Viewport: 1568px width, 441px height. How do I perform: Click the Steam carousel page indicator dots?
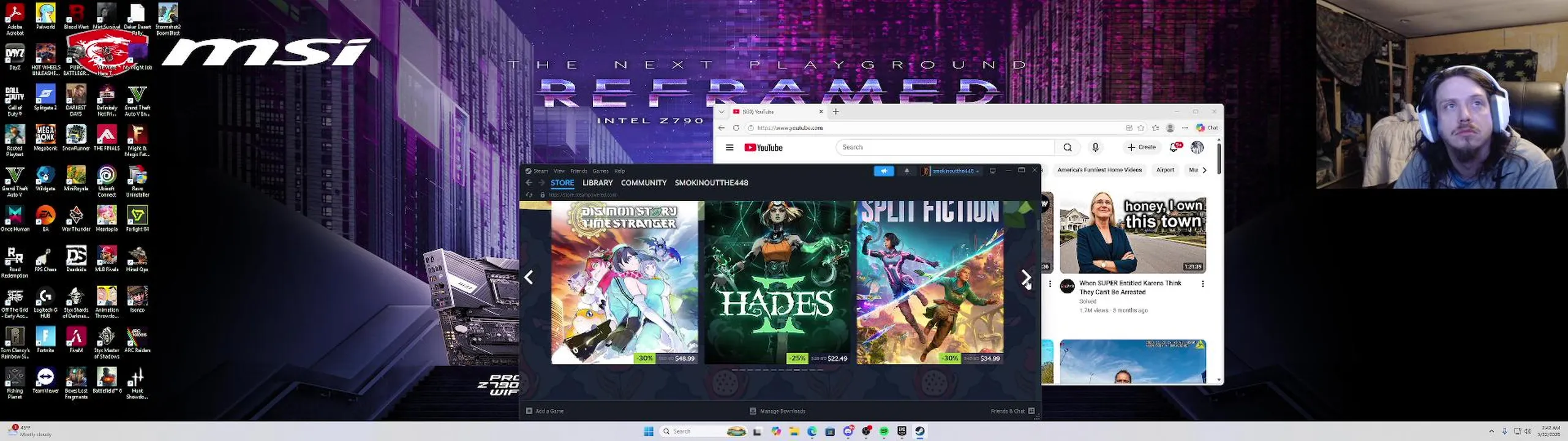tap(777, 370)
